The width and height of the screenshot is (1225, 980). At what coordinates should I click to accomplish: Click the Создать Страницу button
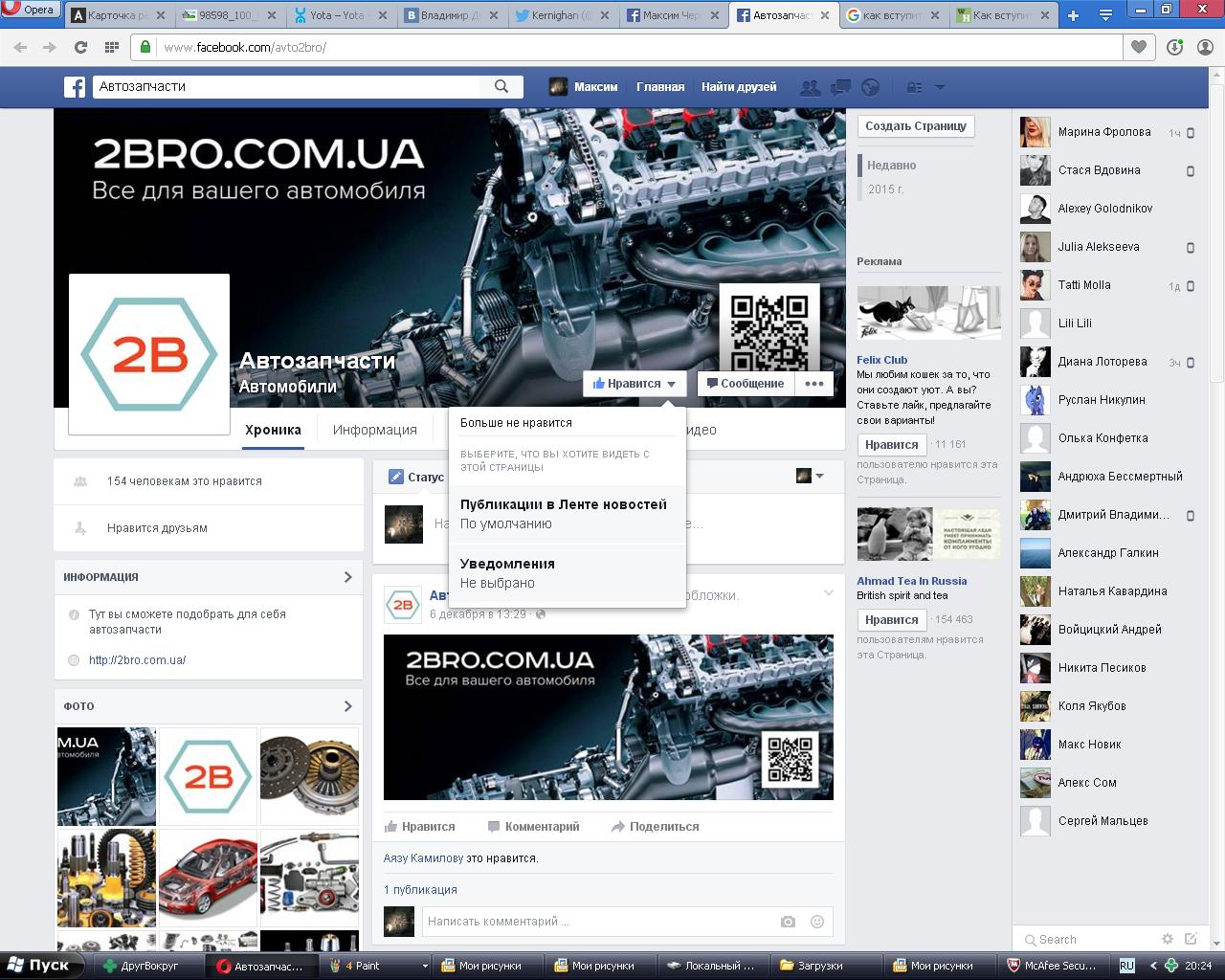pos(916,126)
